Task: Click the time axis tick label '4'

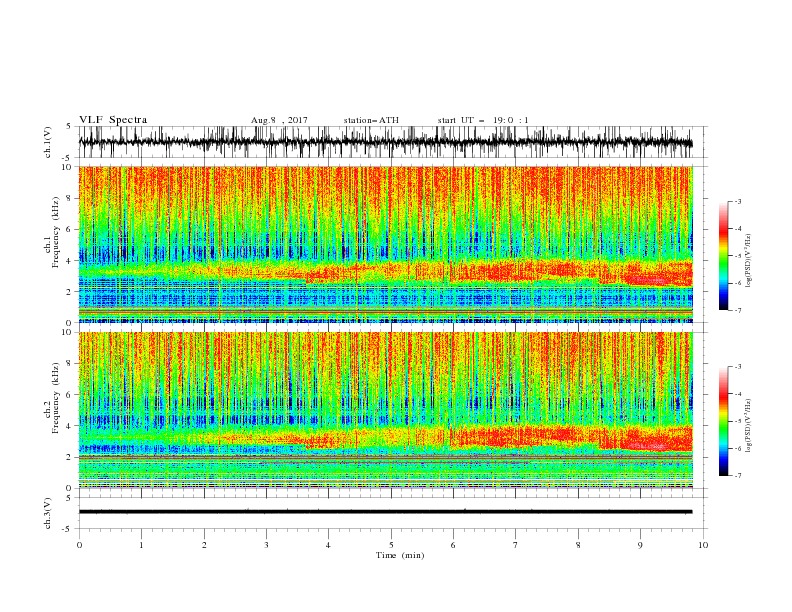Action: point(328,545)
